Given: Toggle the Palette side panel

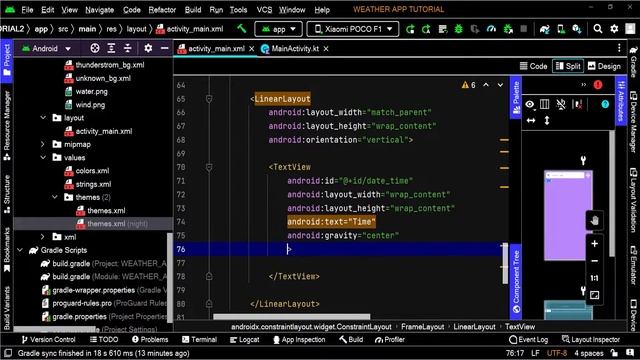Looking at the screenshot, I should (x=516, y=97).
